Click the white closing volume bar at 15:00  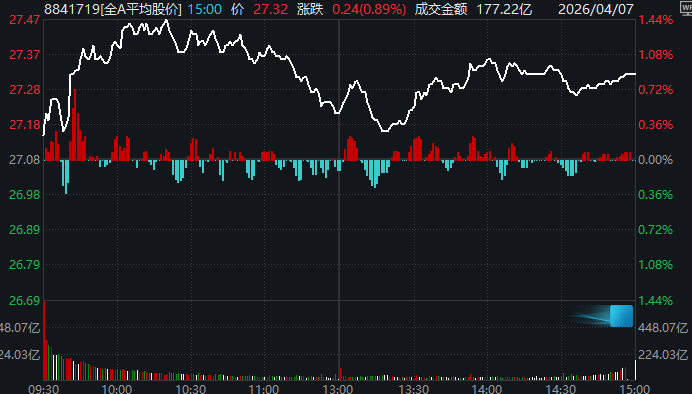coord(635,370)
